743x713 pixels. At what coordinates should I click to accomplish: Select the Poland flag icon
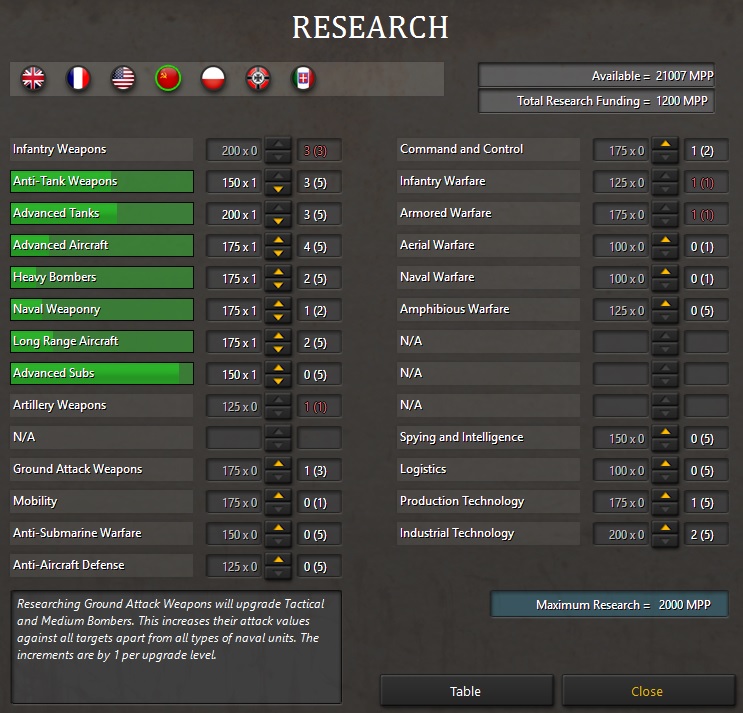click(213, 78)
